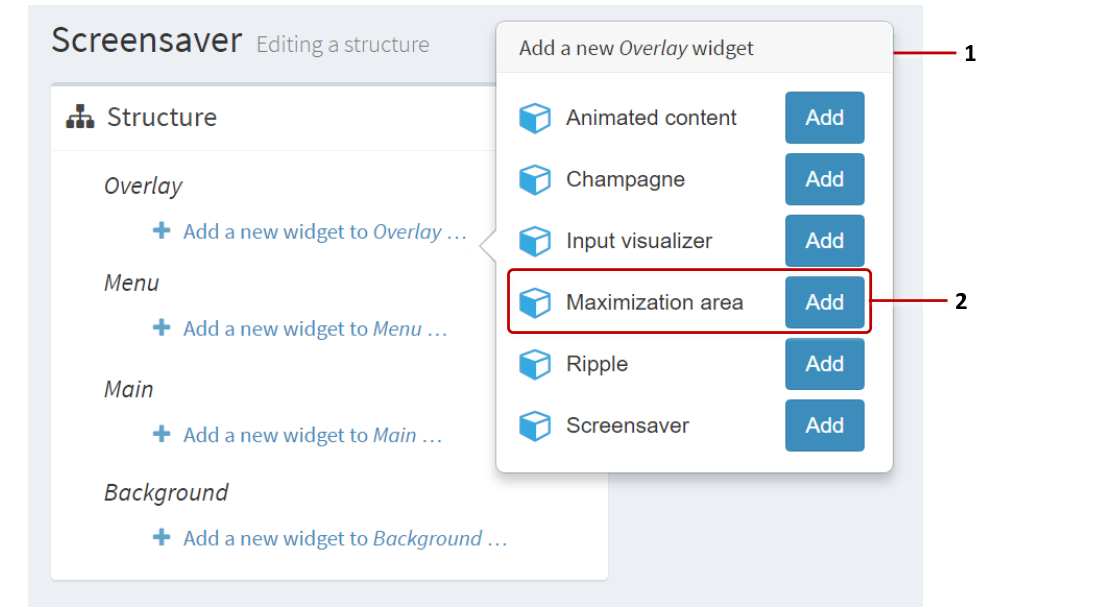Screen dimensions: 1103x612
Task: Add the Maximization area widget
Action: [x=824, y=302]
